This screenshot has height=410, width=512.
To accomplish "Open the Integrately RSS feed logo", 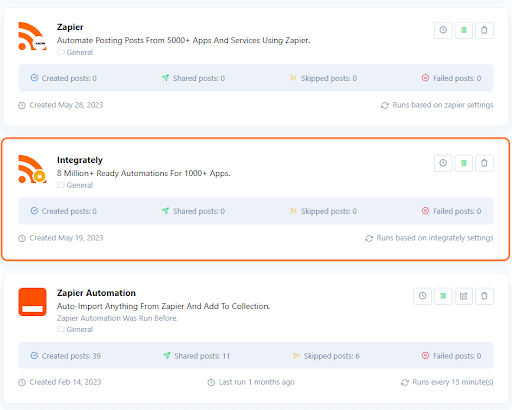I will tap(32, 169).
